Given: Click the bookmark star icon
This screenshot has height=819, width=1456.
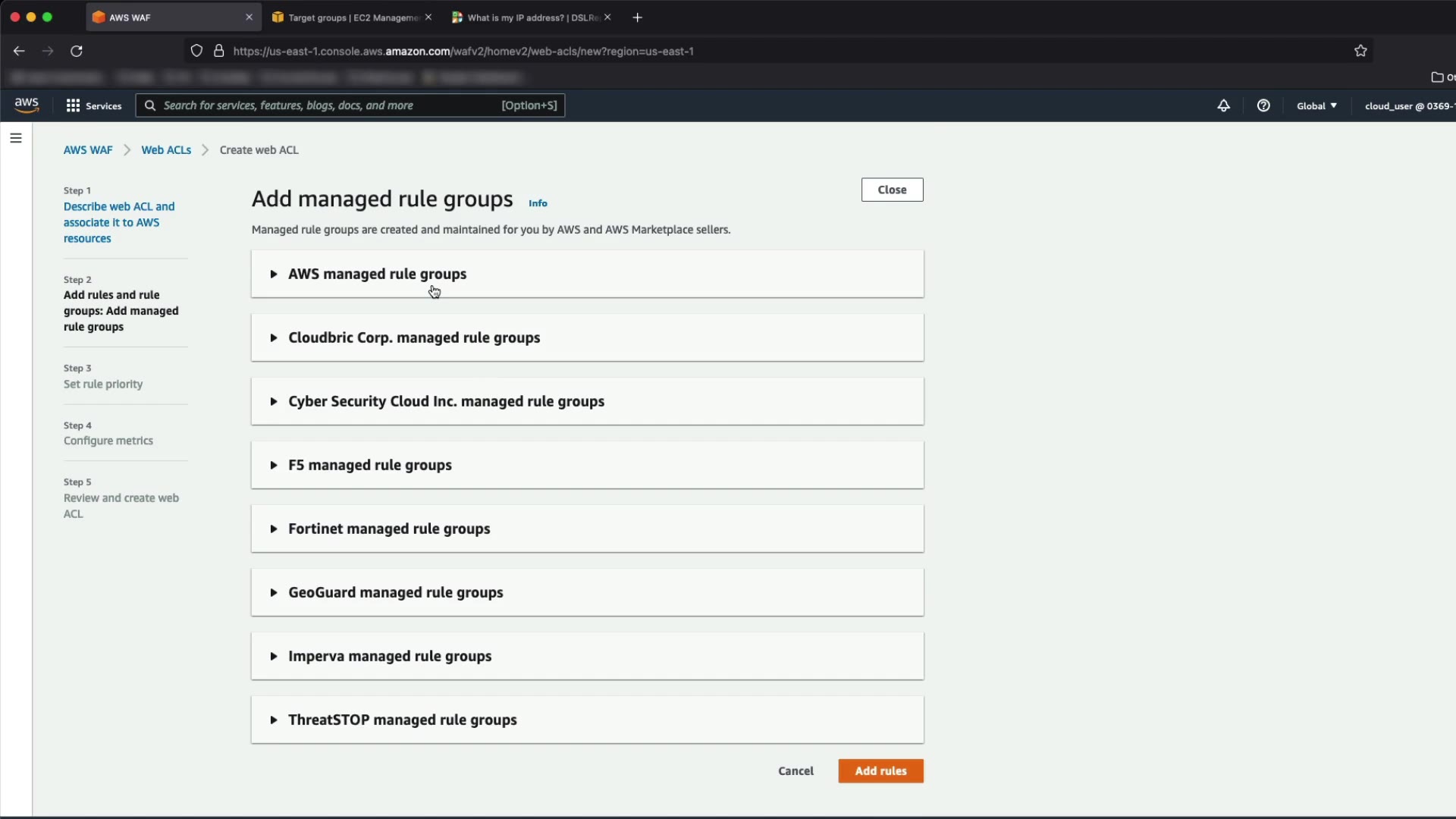Looking at the screenshot, I should 1360,51.
